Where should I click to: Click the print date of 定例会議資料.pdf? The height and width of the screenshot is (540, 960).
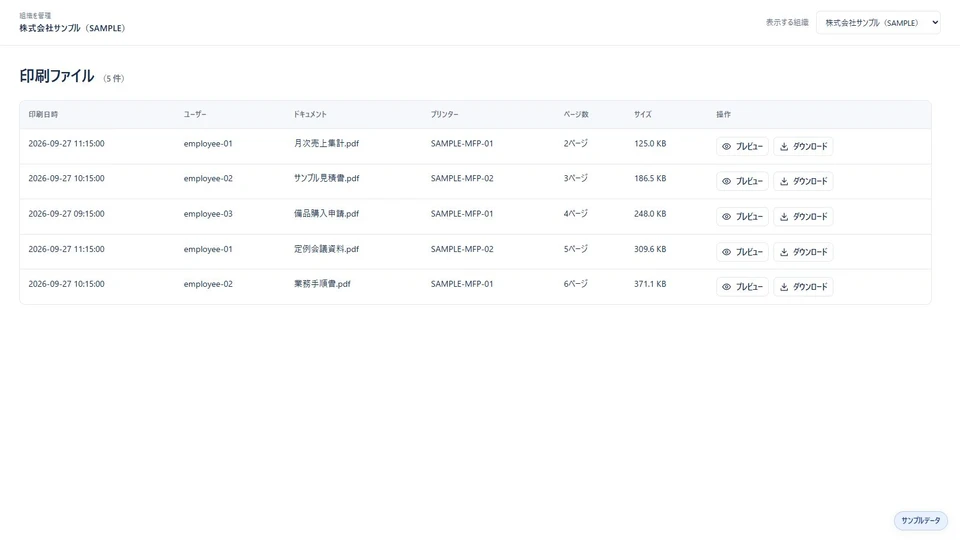tap(66, 249)
